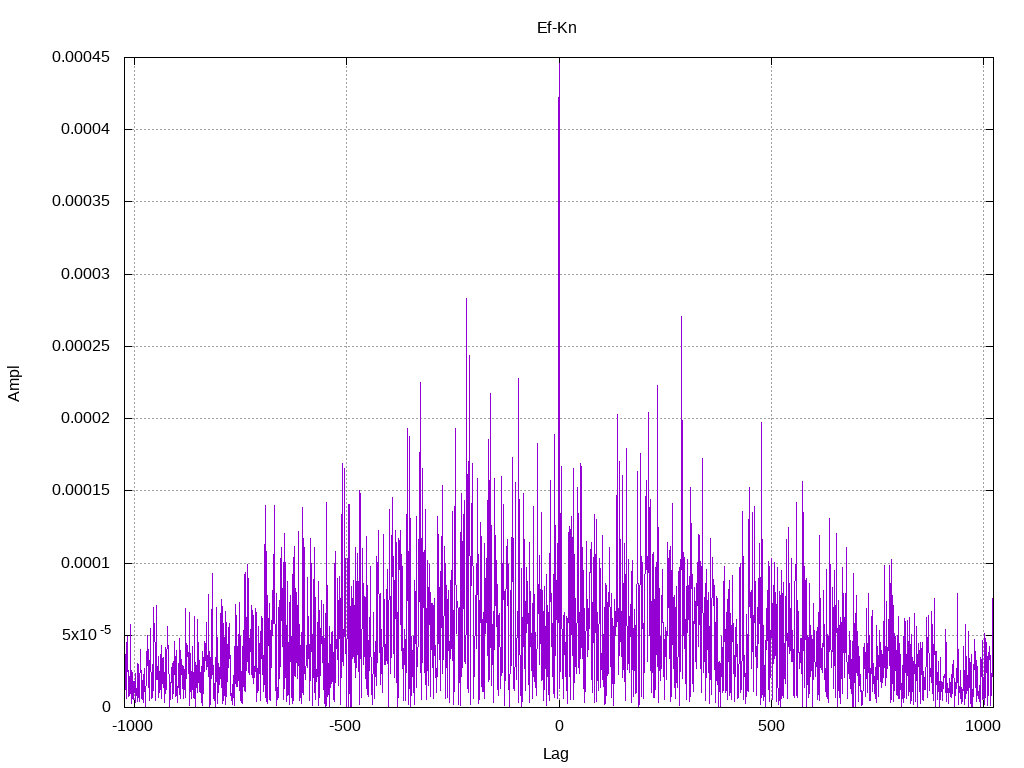This screenshot has width=1024, height=768.
Task: Select the y-axis label 'Ampl'
Action: [14, 383]
